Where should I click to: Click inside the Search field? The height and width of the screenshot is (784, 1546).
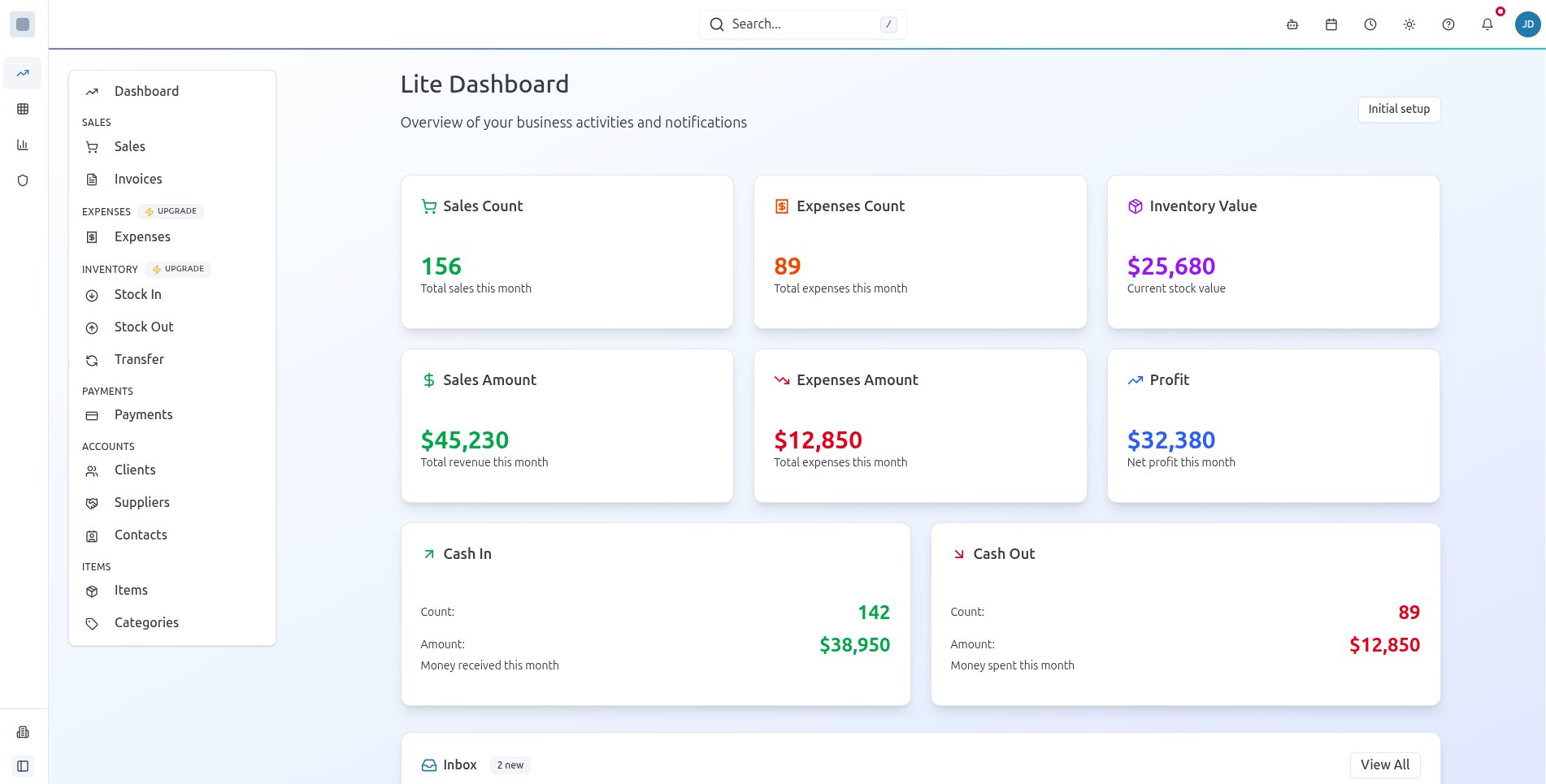[x=801, y=24]
